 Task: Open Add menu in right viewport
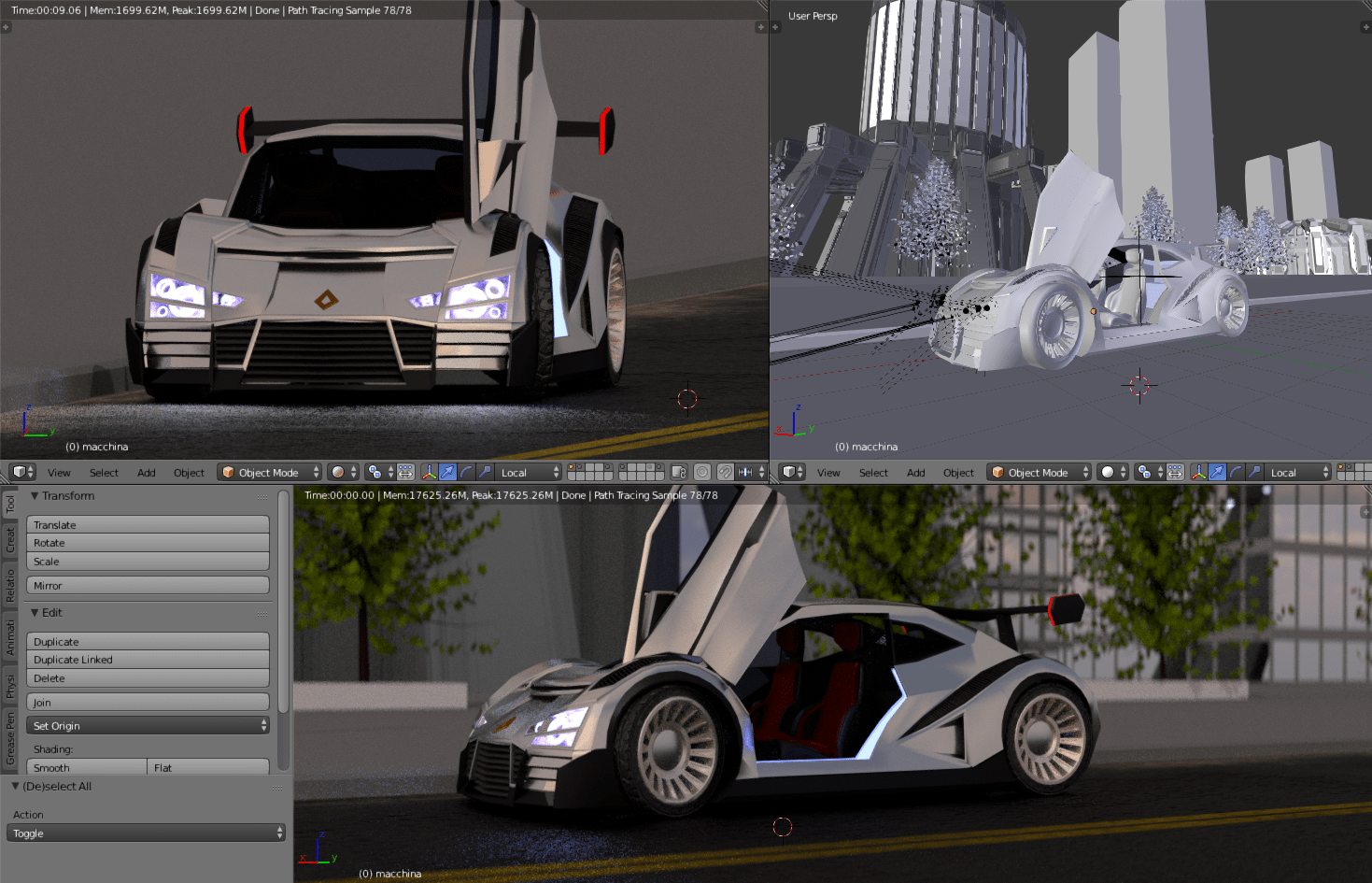[x=916, y=473]
